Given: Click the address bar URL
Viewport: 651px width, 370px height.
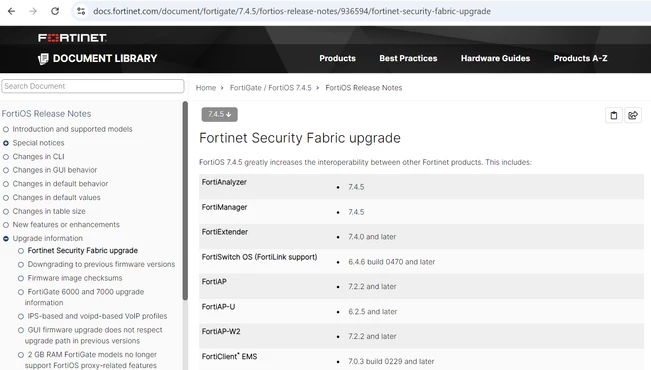Looking at the screenshot, I should point(291,11).
